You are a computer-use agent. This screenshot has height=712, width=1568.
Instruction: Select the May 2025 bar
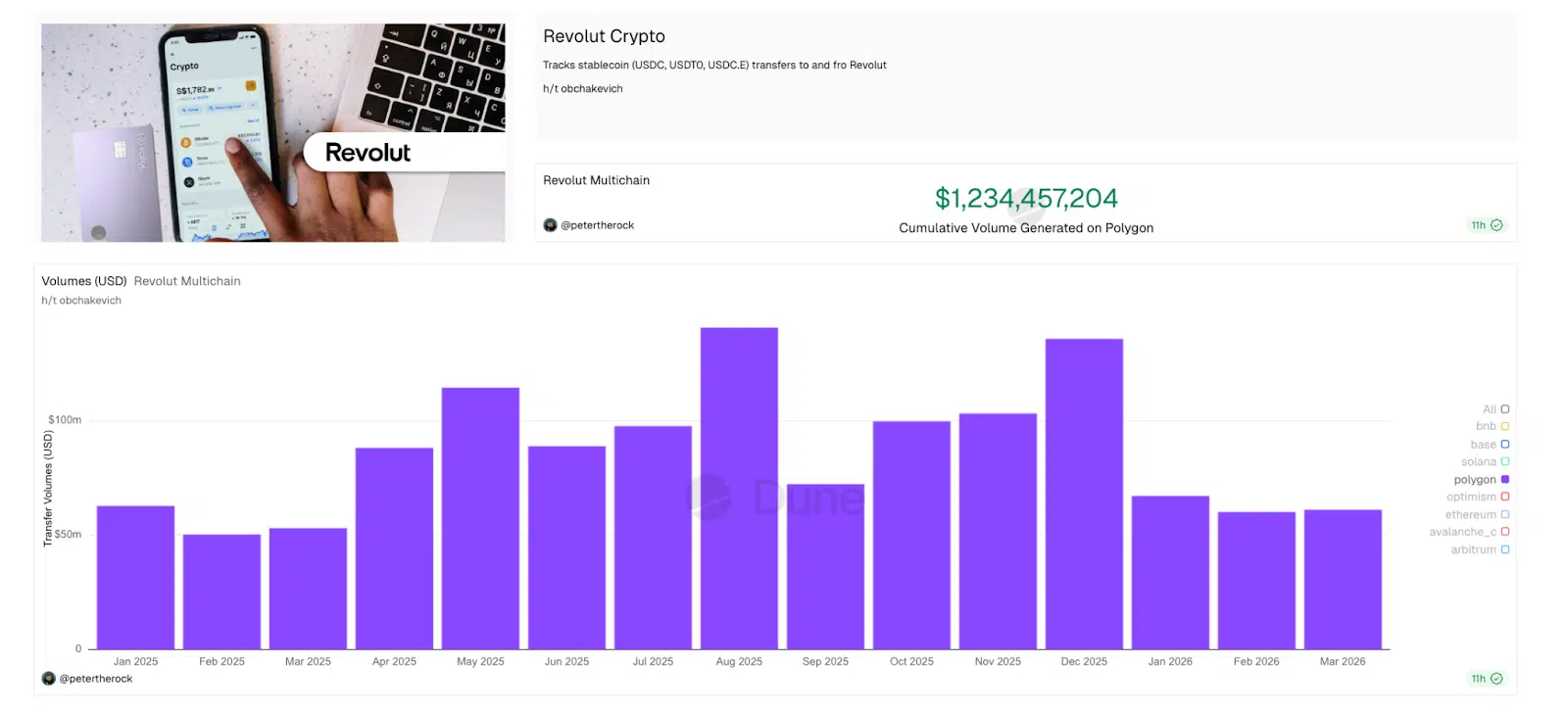pyautogui.click(x=480, y=518)
